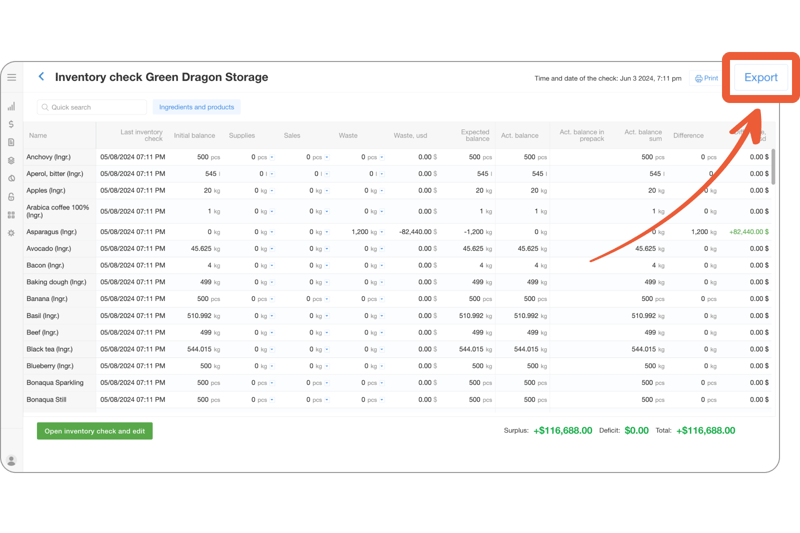Expand Asparagus waste 1,200 kg arrow
The image size is (800, 533).
382,232
